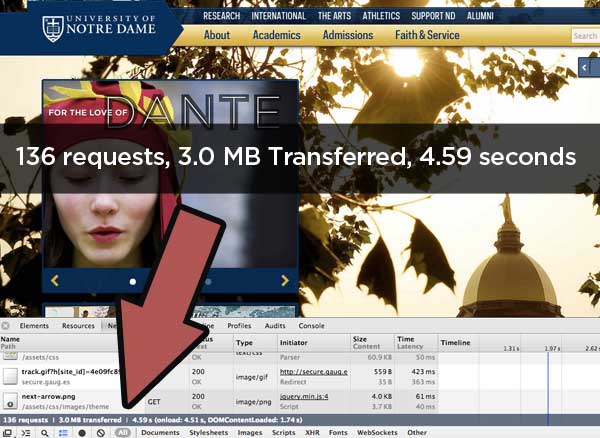Click the magnifier search icon in DevTools
The image size is (600, 438).
point(45,433)
